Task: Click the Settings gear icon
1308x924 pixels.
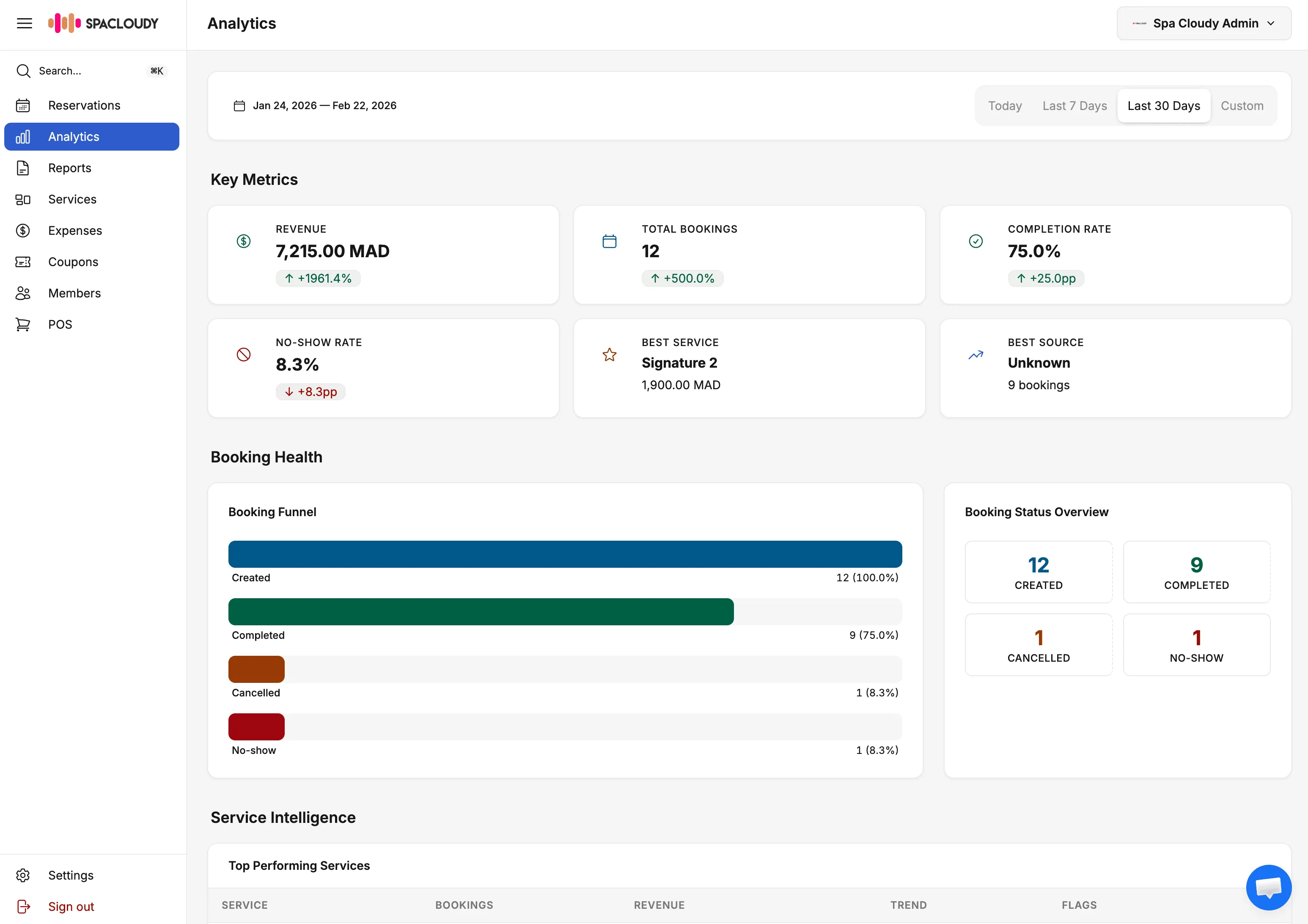Action: (23, 875)
